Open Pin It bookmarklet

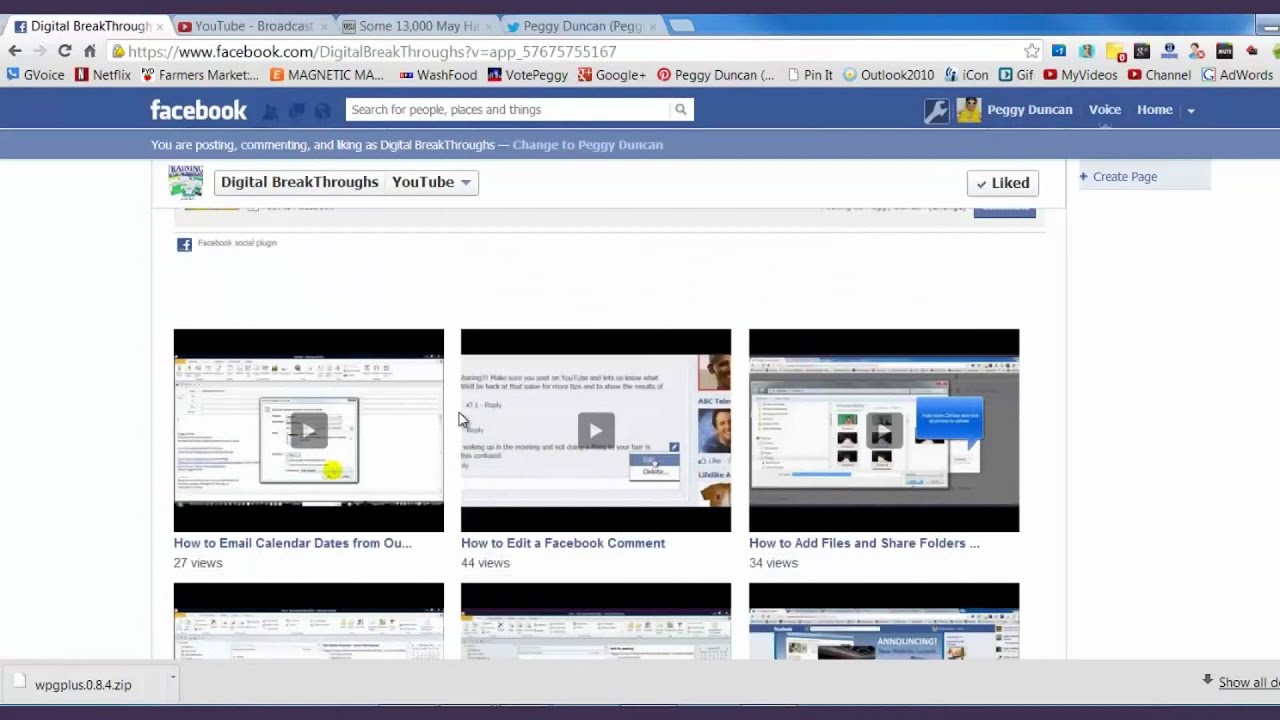tap(810, 75)
